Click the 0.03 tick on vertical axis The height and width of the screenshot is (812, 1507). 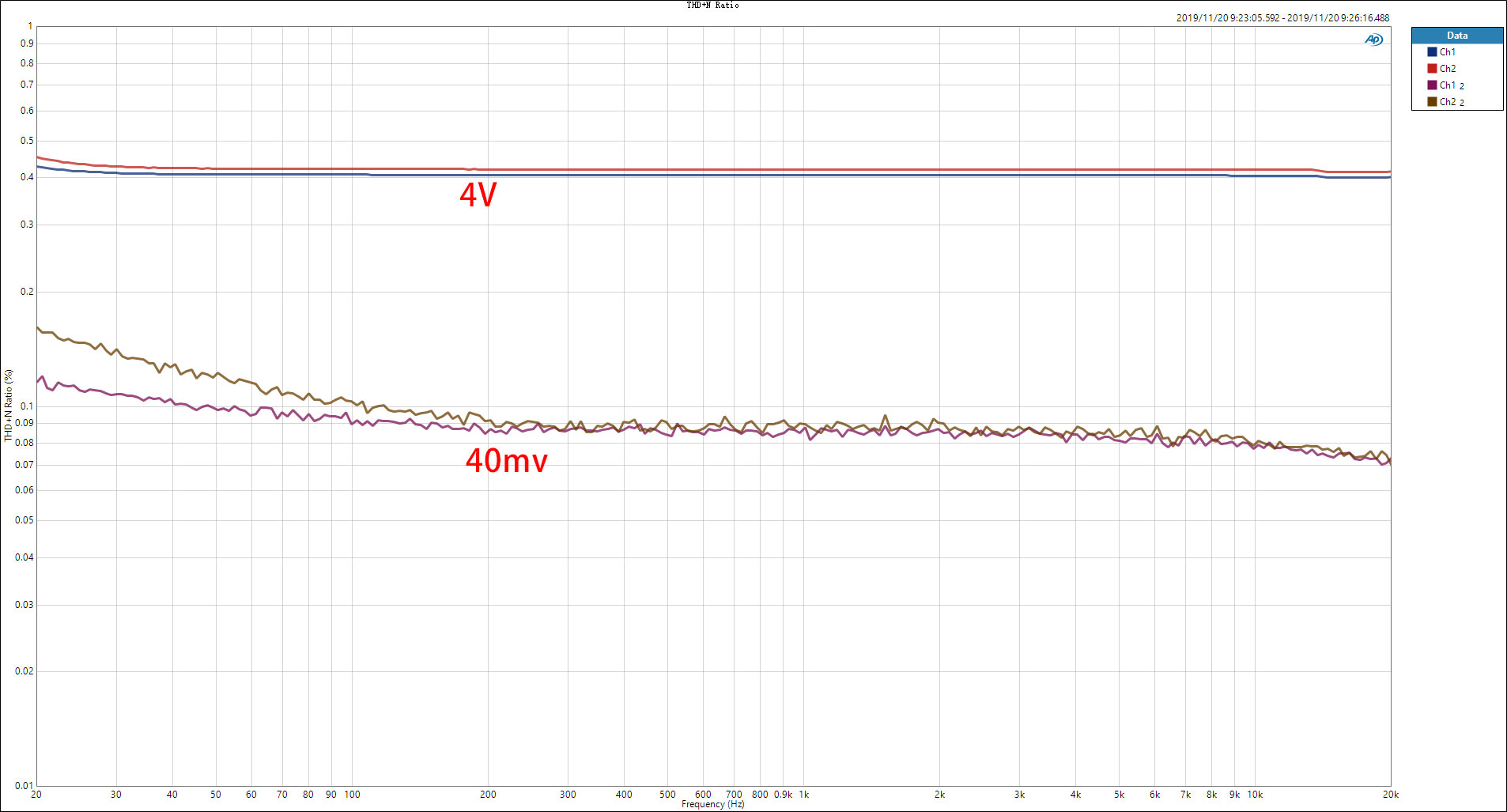(25, 605)
